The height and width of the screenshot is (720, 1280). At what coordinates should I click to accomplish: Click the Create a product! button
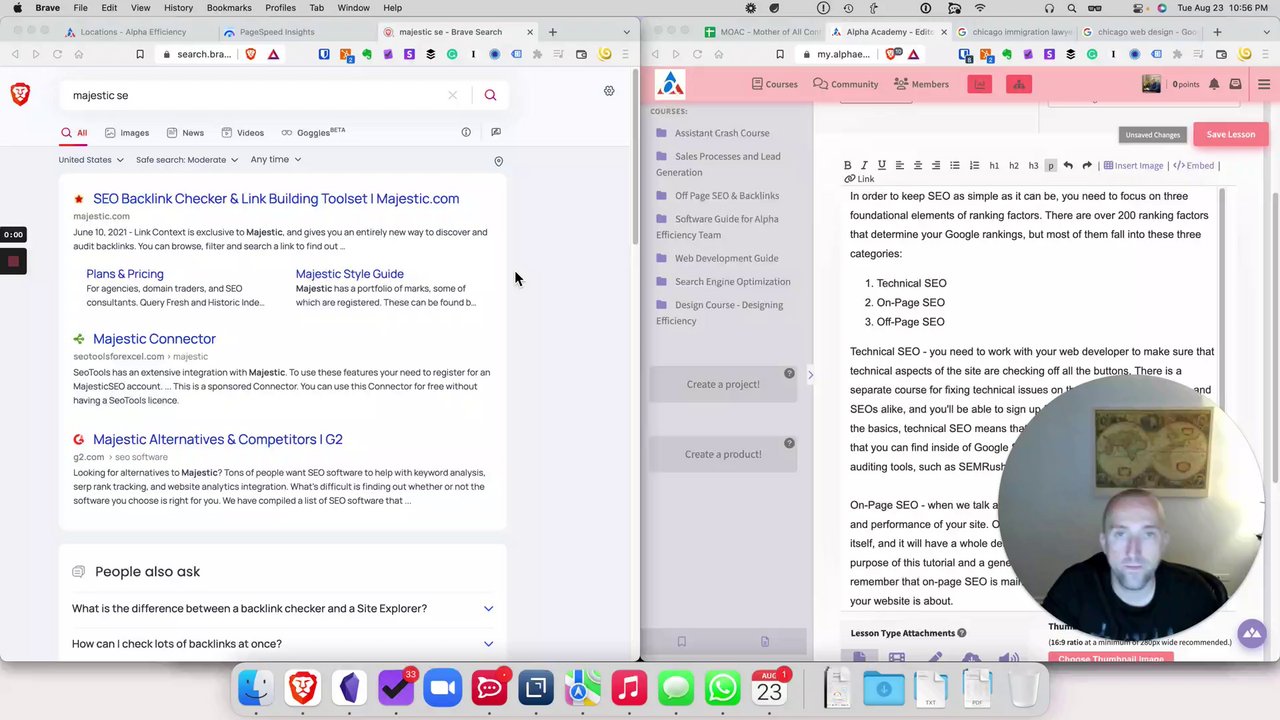(723, 454)
